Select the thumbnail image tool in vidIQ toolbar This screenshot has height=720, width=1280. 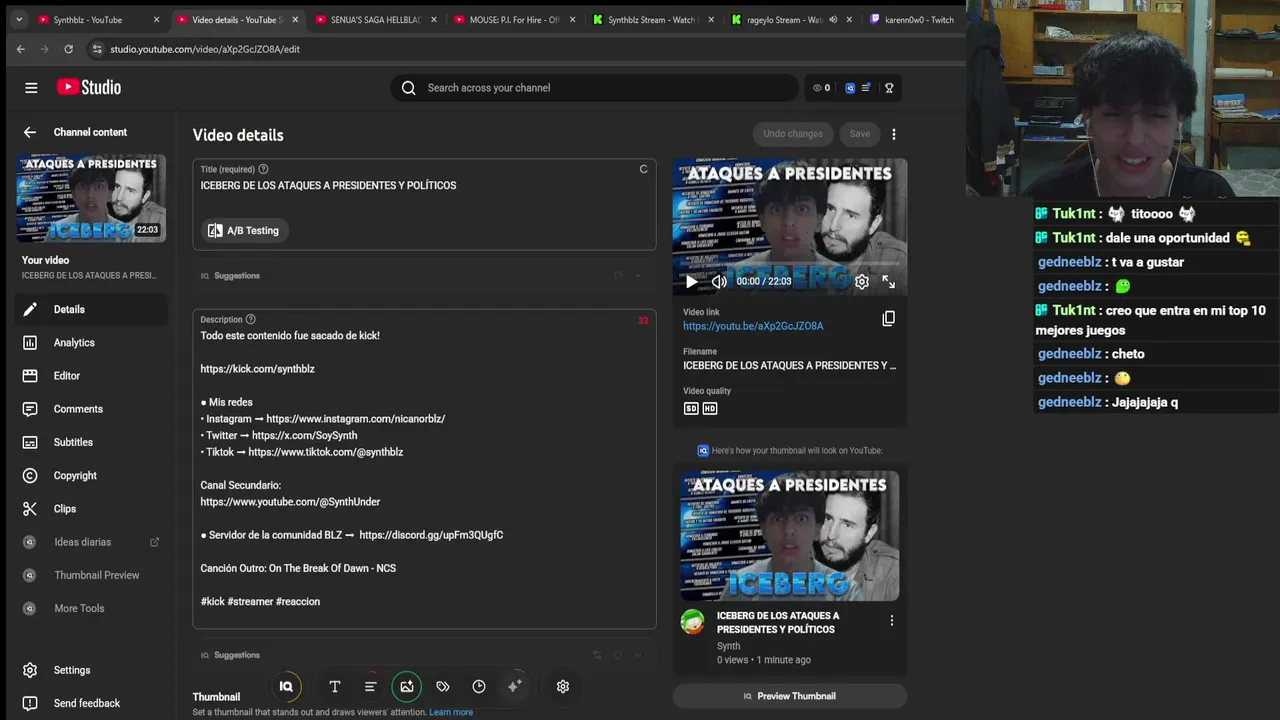click(407, 687)
